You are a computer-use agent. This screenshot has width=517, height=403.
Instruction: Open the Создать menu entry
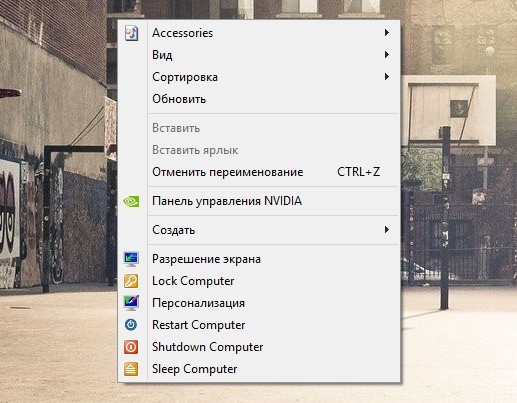[x=259, y=230]
